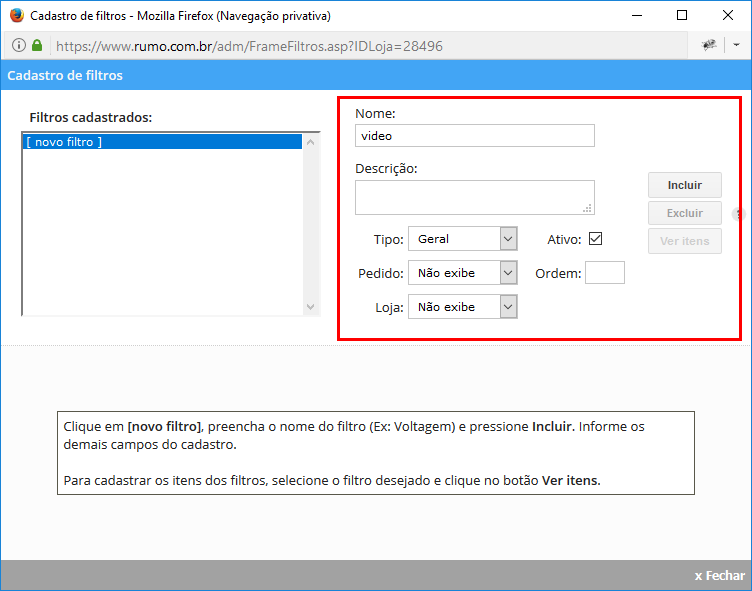Maximize the Firefox window
The height and width of the screenshot is (591, 752).
point(682,15)
